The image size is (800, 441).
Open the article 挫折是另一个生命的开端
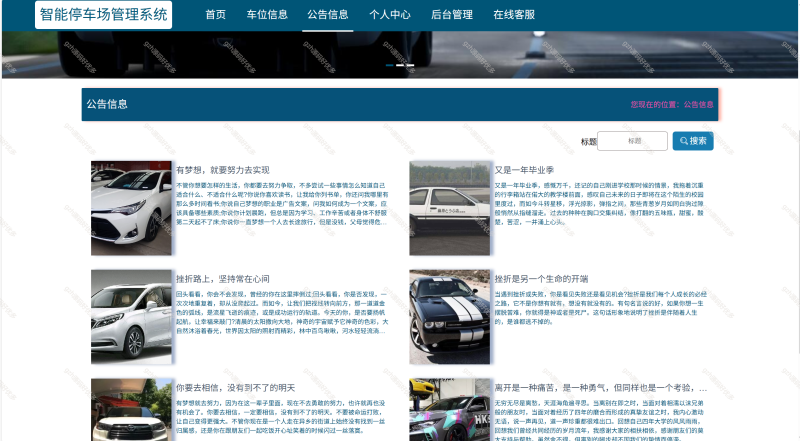(548, 278)
